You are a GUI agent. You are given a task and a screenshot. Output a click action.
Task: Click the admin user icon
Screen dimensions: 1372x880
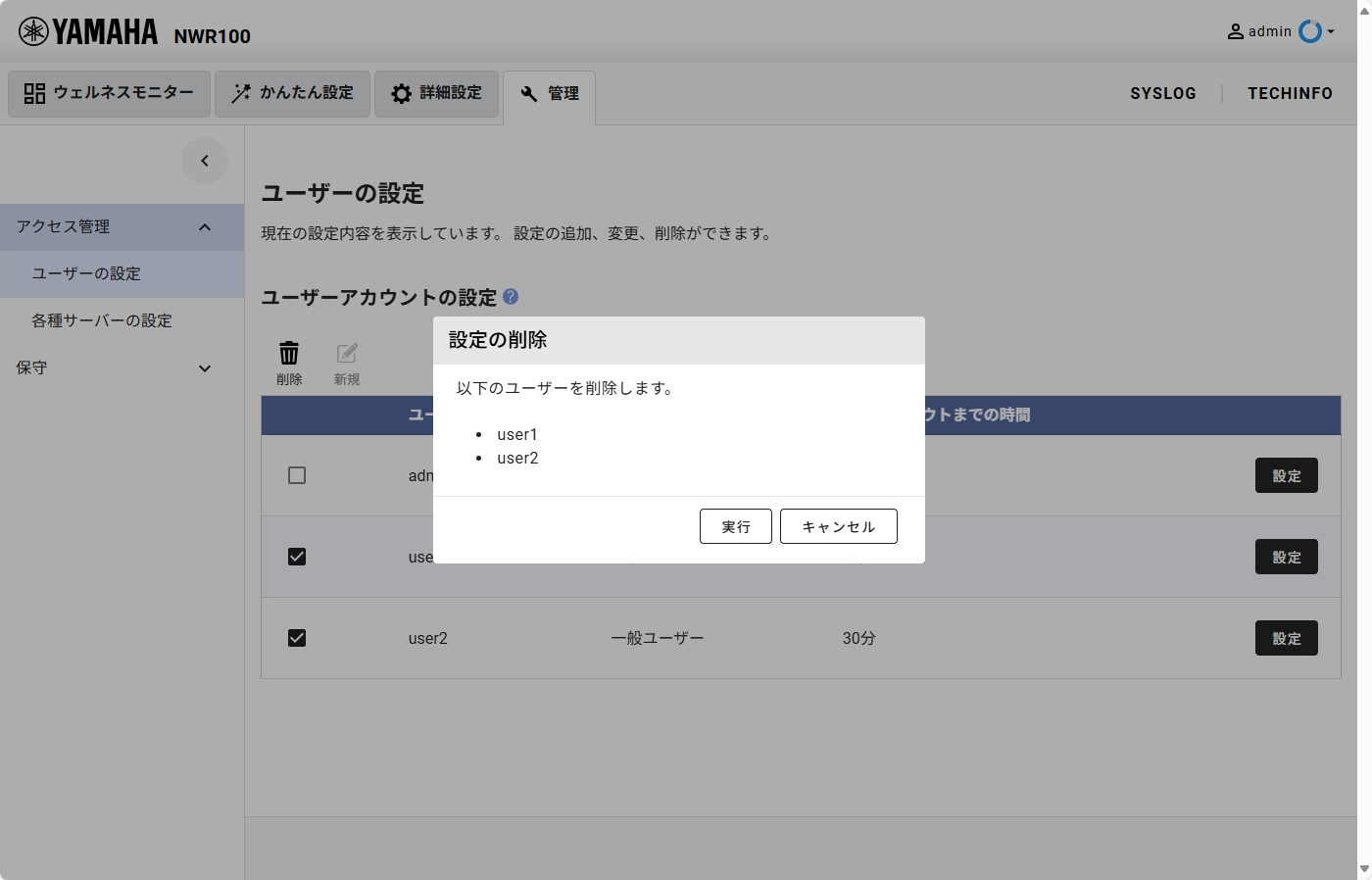click(x=1235, y=30)
